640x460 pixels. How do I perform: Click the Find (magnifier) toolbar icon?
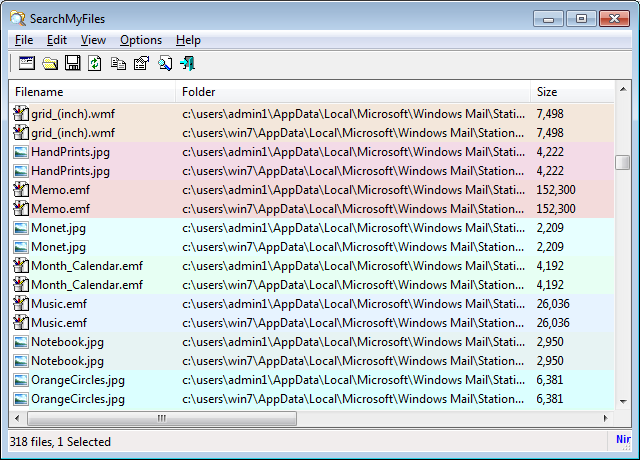point(164,64)
